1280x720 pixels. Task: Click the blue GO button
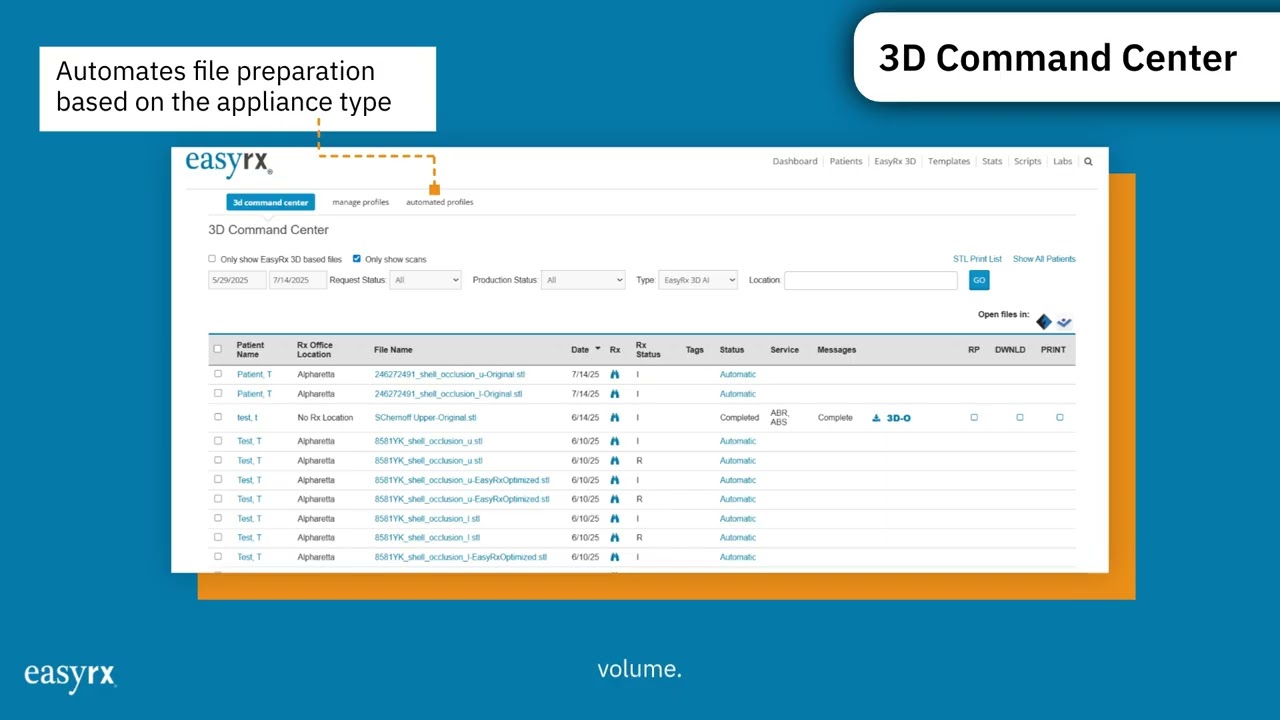click(x=979, y=280)
